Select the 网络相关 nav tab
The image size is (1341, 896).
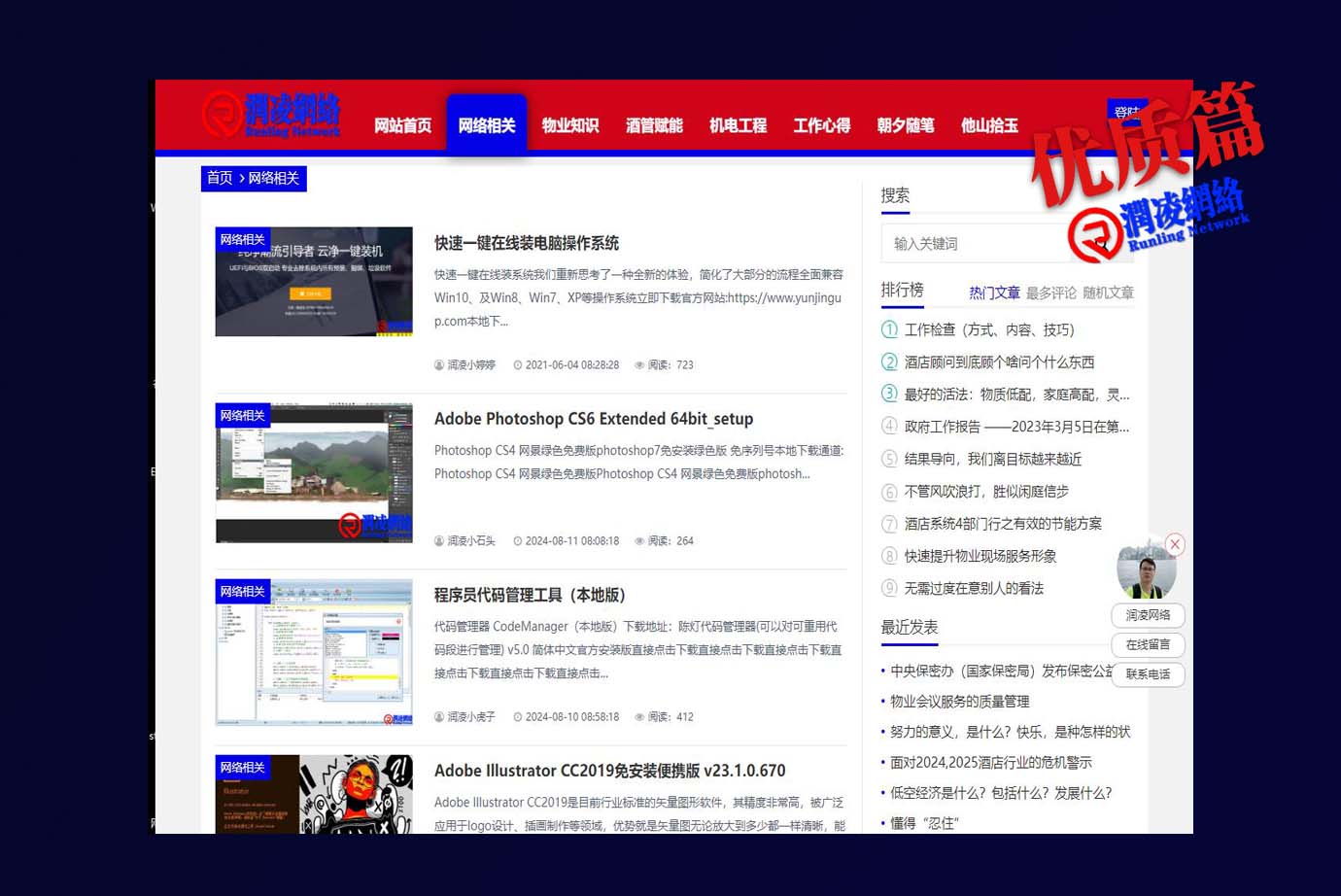[x=487, y=124]
